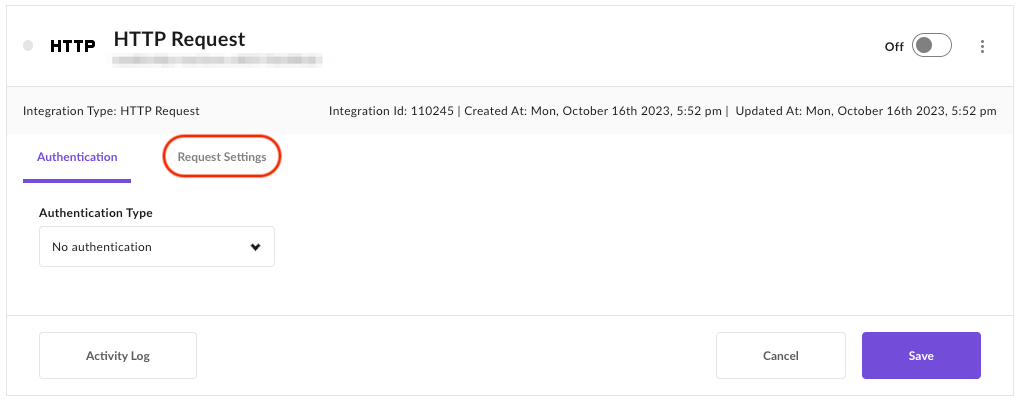Toggle the integration Off switch on

tap(931, 46)
